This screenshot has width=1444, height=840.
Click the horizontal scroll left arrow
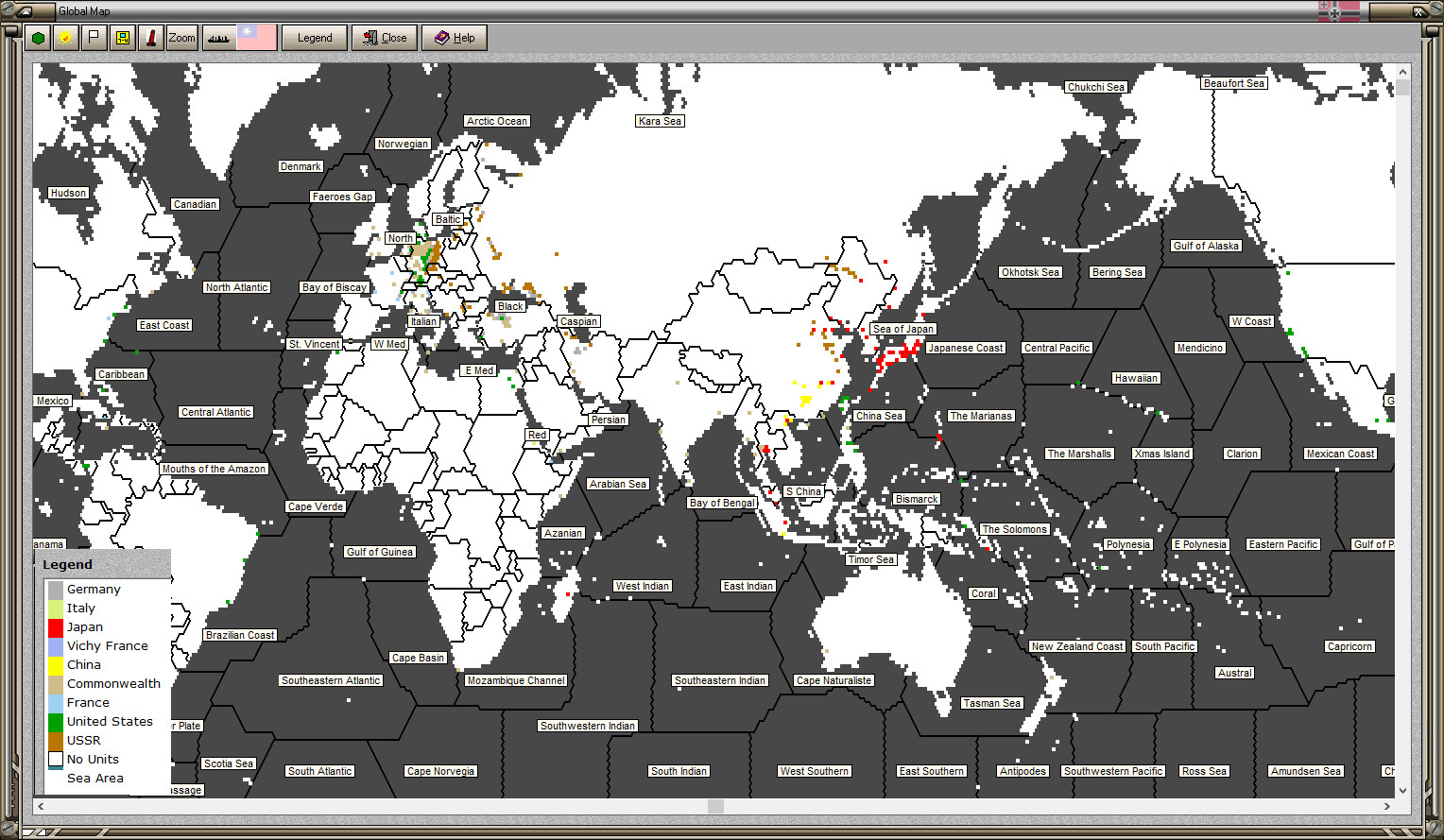(41, 806)
